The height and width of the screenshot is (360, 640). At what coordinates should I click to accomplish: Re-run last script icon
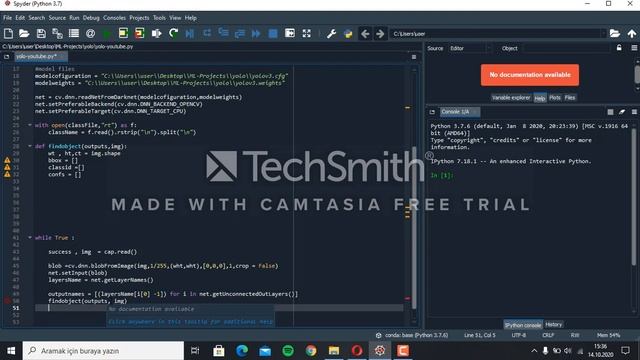tap(173, 33)
